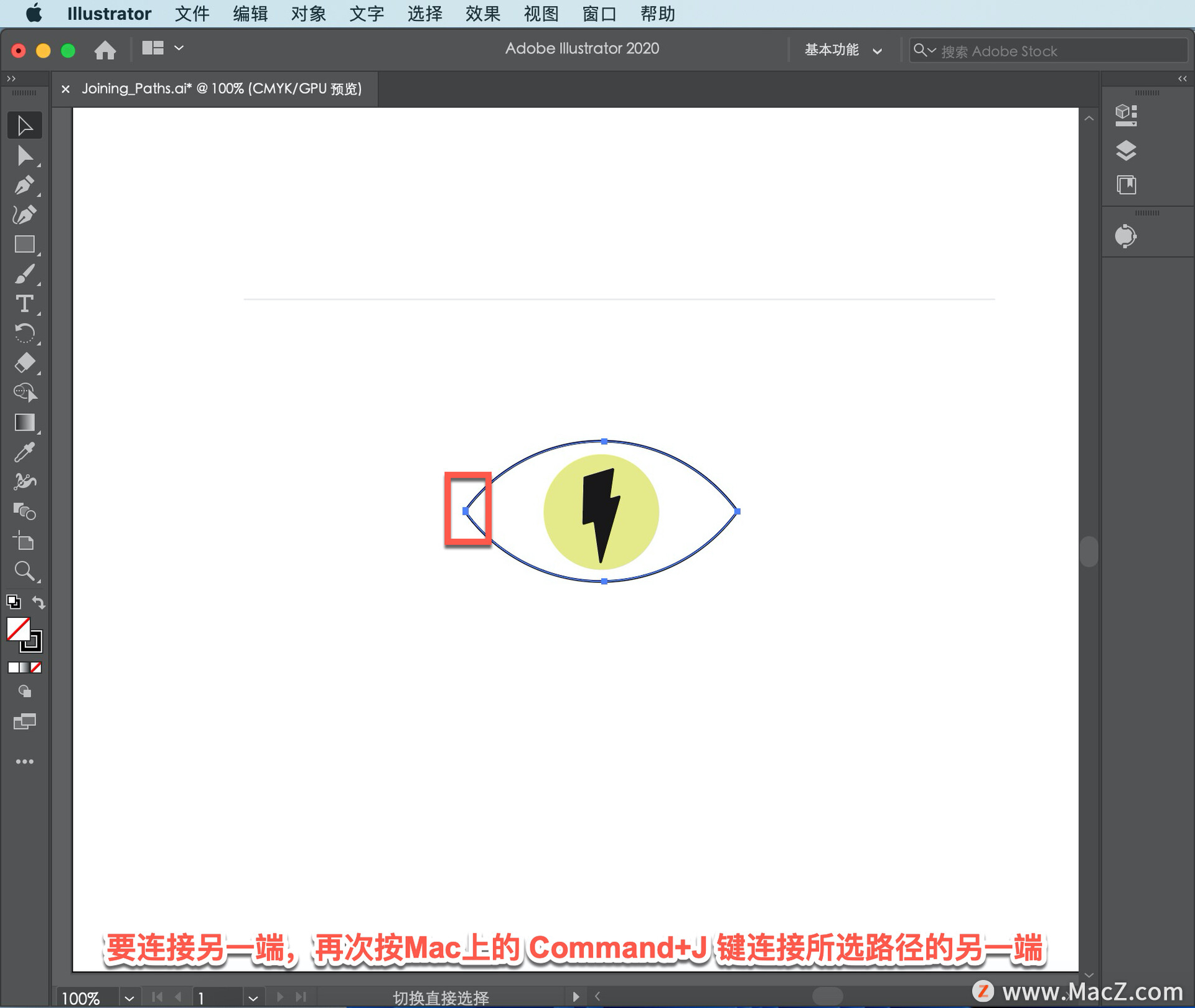Set the color mode to None
1195x1008 pixels.
[37, 668]
